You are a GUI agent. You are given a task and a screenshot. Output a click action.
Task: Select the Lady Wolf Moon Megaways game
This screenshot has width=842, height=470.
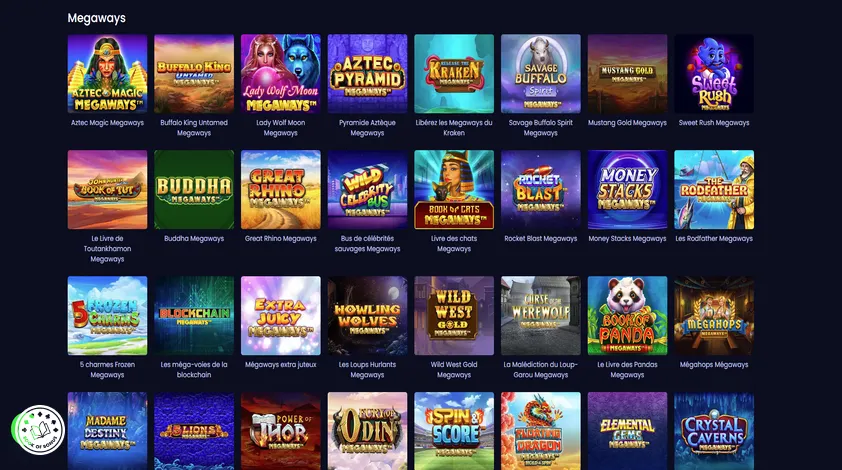281,74
